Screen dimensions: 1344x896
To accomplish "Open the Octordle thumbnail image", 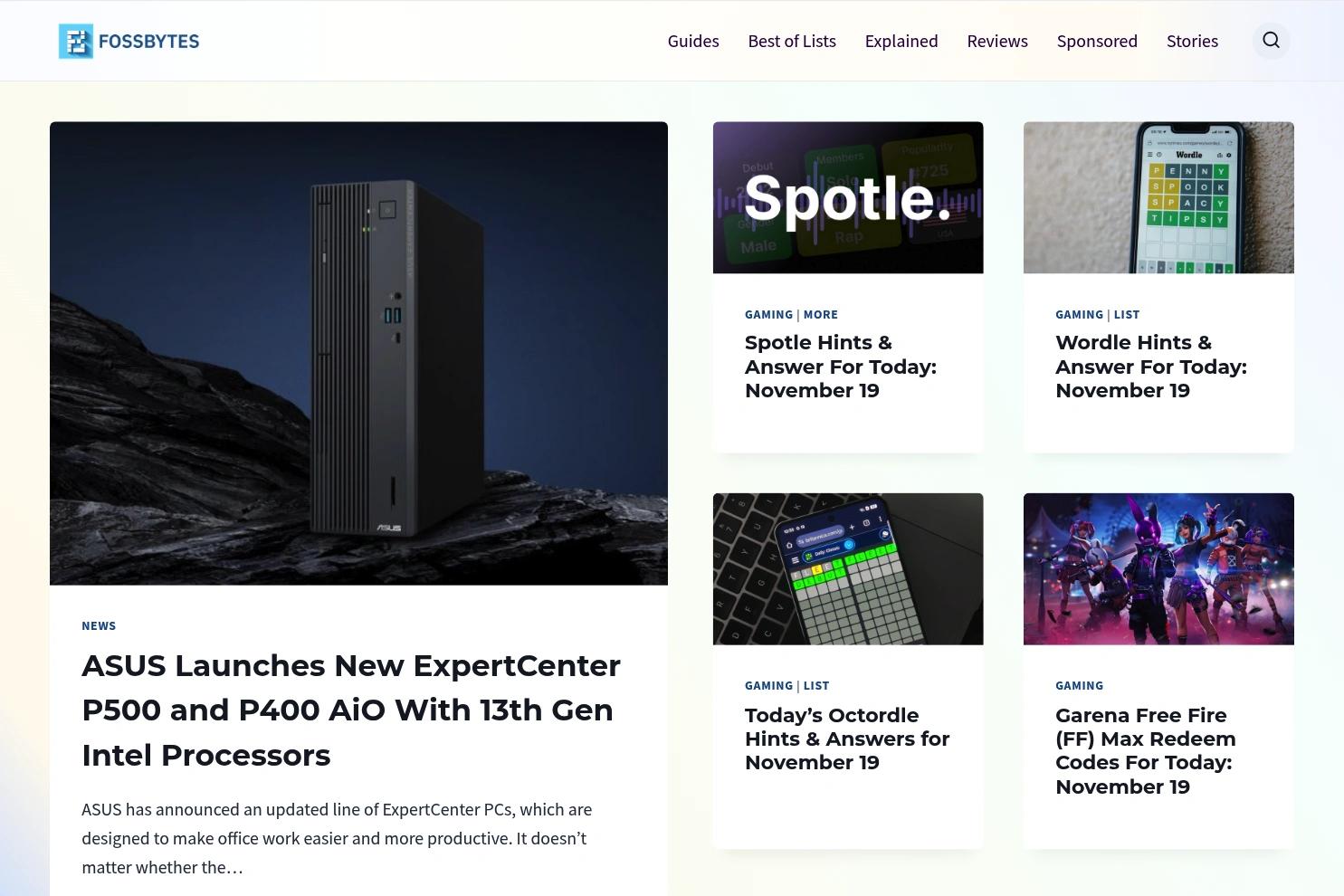I will [x=848, y=568].
